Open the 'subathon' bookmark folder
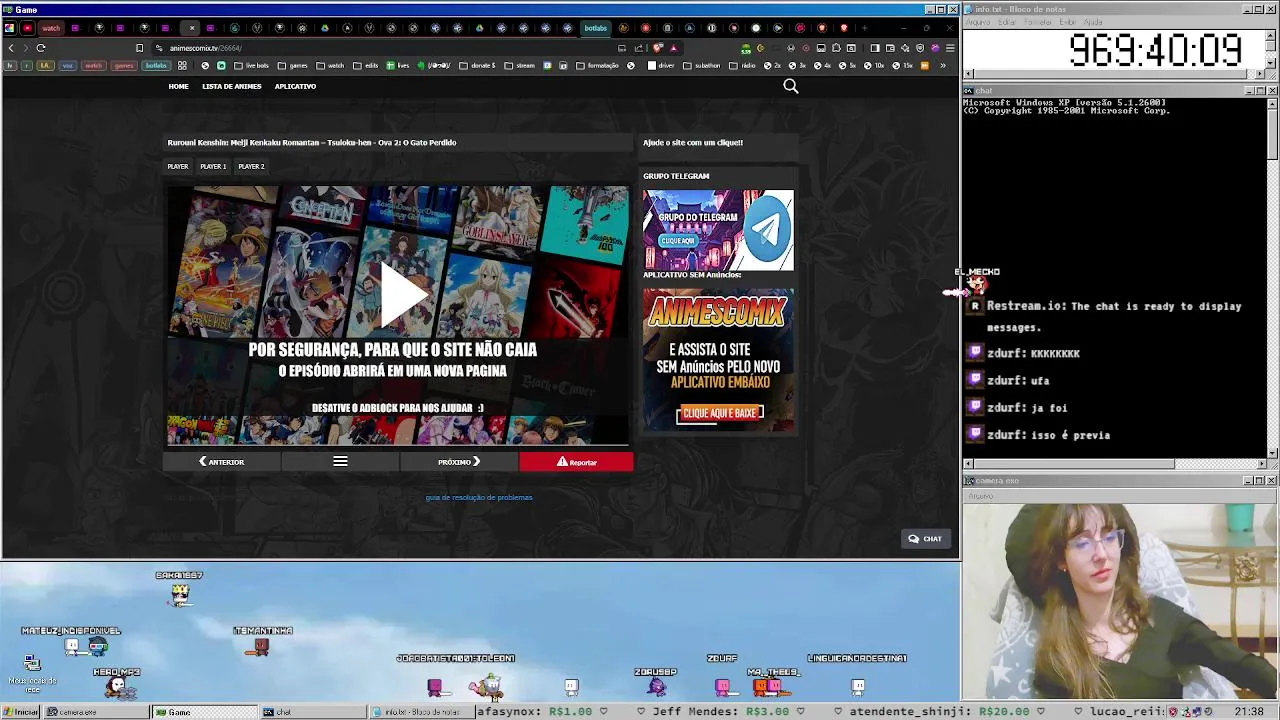This screenshot has height=720, width=1280. [701, 66]
